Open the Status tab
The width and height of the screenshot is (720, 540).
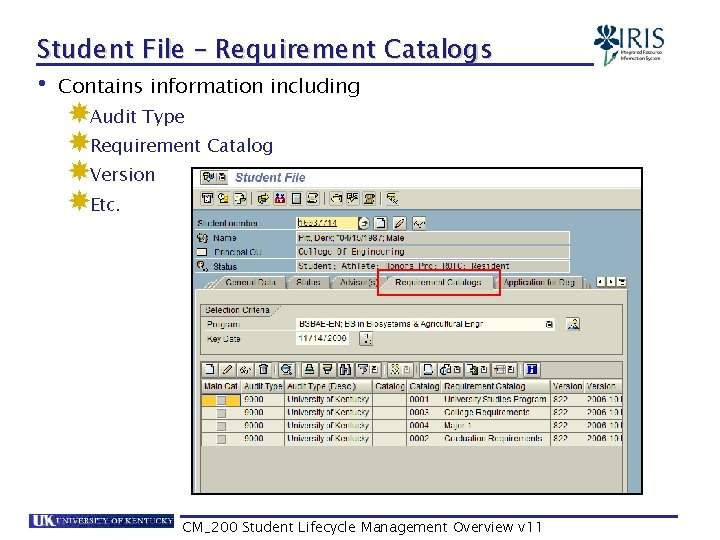(308, 282)
